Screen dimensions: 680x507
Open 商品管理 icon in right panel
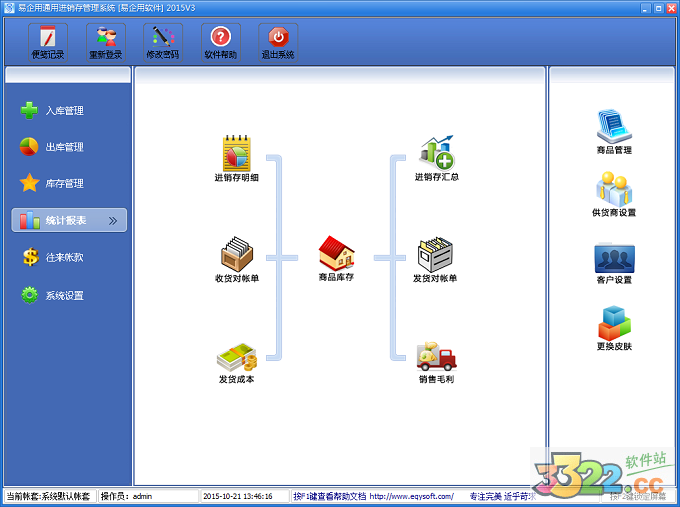tap(614, 132)
